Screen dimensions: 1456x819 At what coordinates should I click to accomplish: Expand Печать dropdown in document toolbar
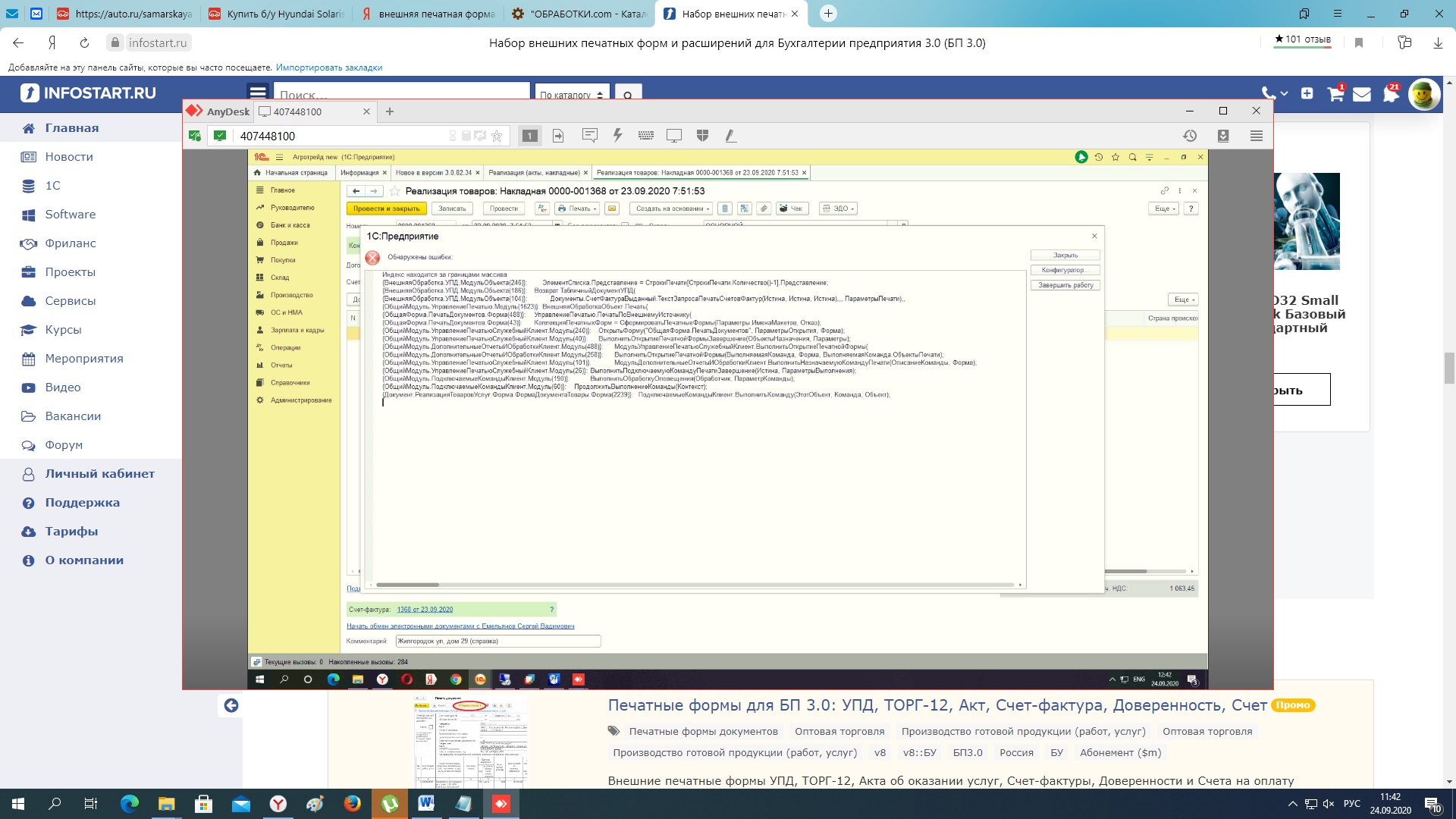point(577,209)
